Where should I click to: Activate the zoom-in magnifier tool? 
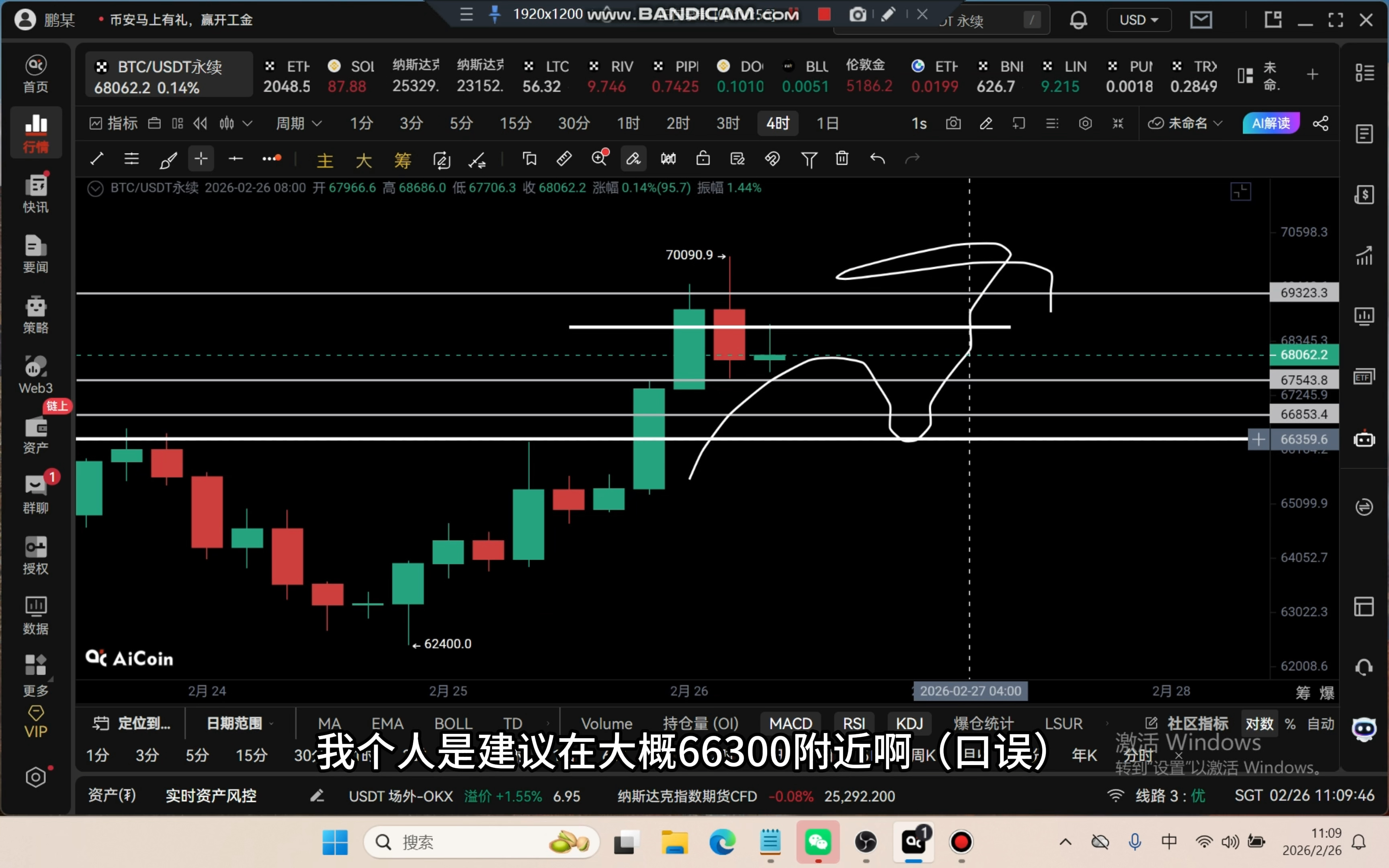[599, 159]
